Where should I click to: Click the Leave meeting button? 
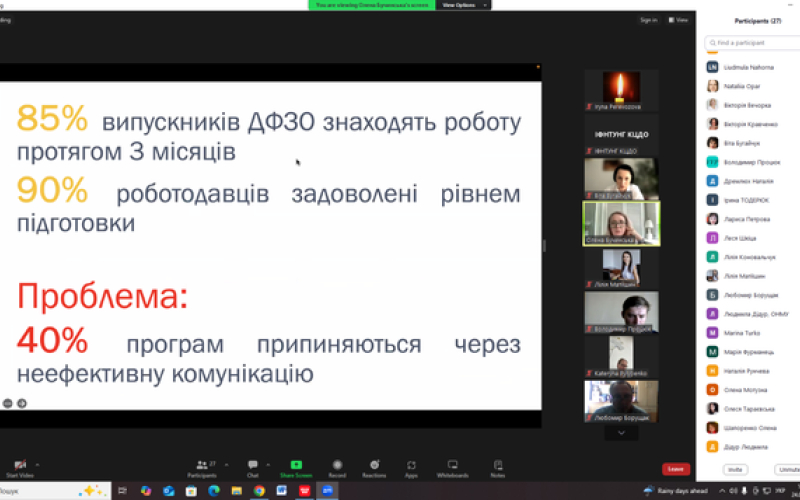pos(676,469)
